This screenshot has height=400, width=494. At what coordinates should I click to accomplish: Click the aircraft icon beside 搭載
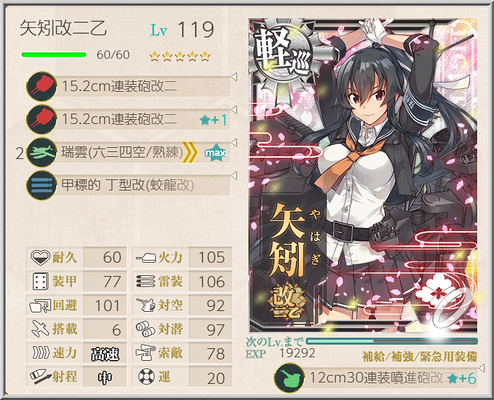point(40,329)
